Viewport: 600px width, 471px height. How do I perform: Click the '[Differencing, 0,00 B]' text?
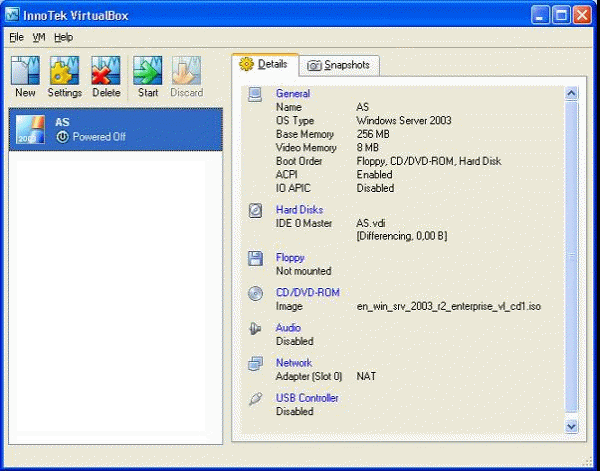[401, 236]
